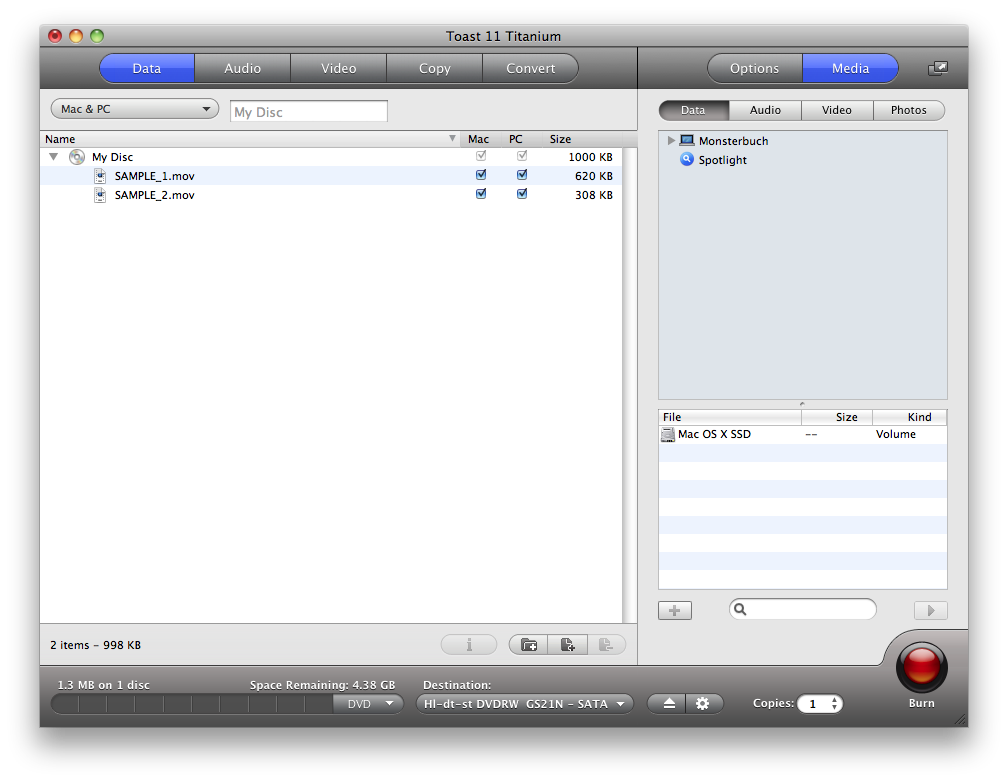The image size is (1008, 782).
Task: Click the play arrow button in Media browser
Action: [930, 610]
